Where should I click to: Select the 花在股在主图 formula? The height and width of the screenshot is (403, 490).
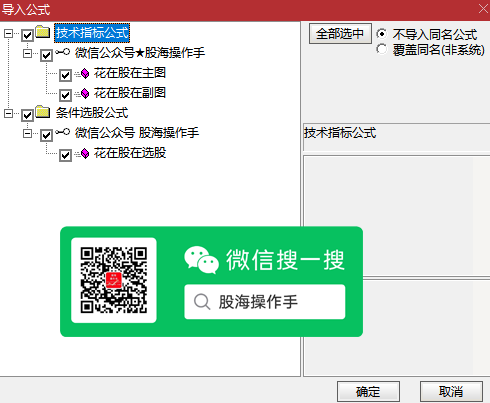[x=130, y=73]
